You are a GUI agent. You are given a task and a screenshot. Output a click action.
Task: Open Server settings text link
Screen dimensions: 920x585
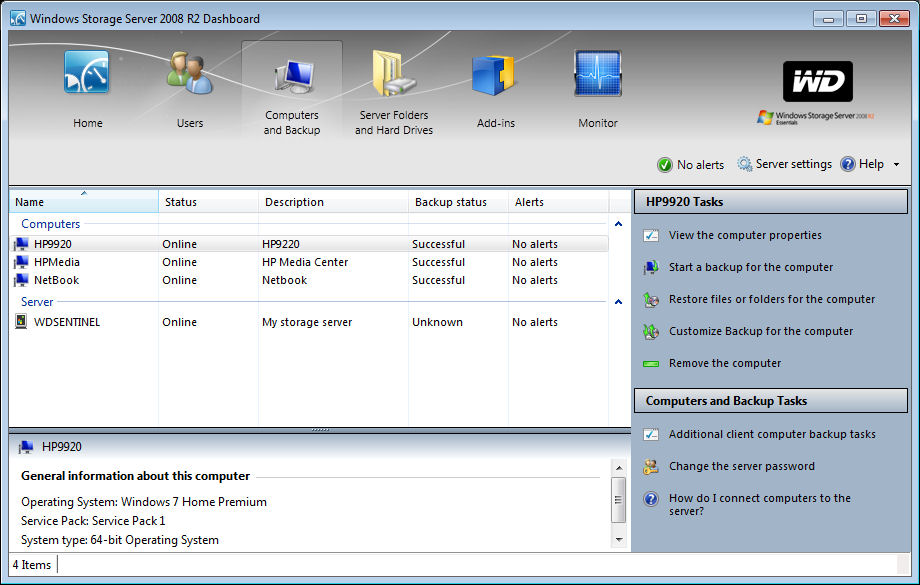tap(793, 164)
